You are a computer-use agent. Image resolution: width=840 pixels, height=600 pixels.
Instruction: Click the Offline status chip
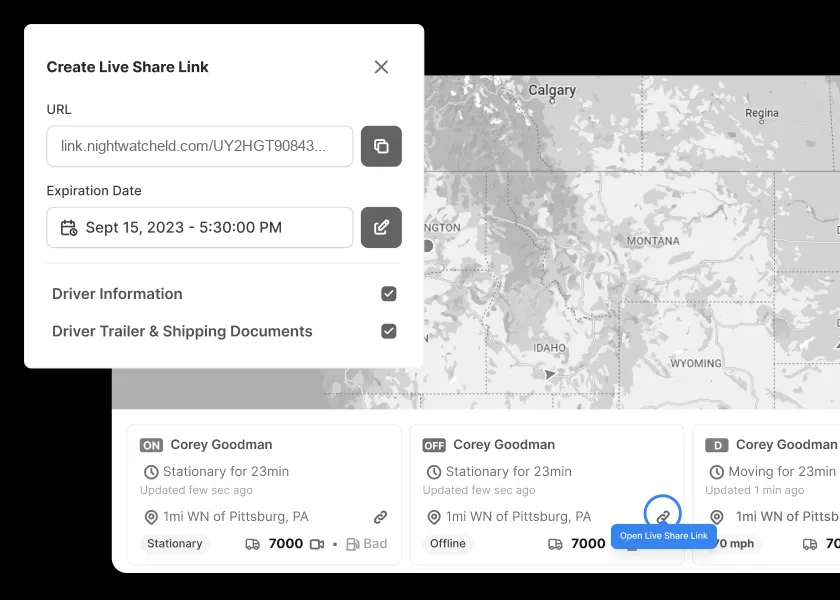448,544
